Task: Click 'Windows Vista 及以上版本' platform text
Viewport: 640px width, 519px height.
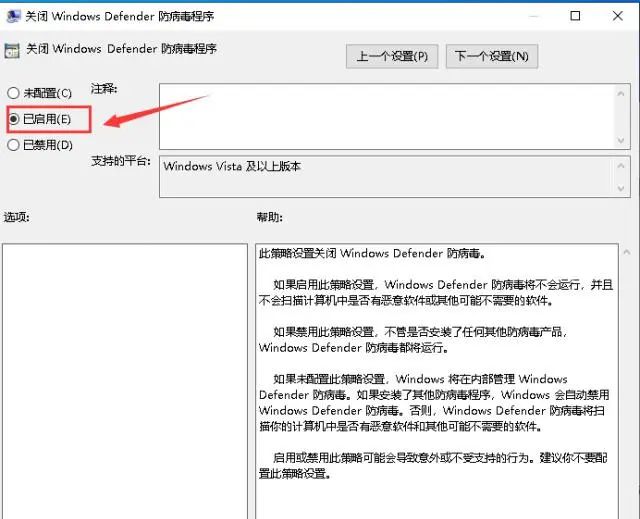Action: tap(232, 166)
